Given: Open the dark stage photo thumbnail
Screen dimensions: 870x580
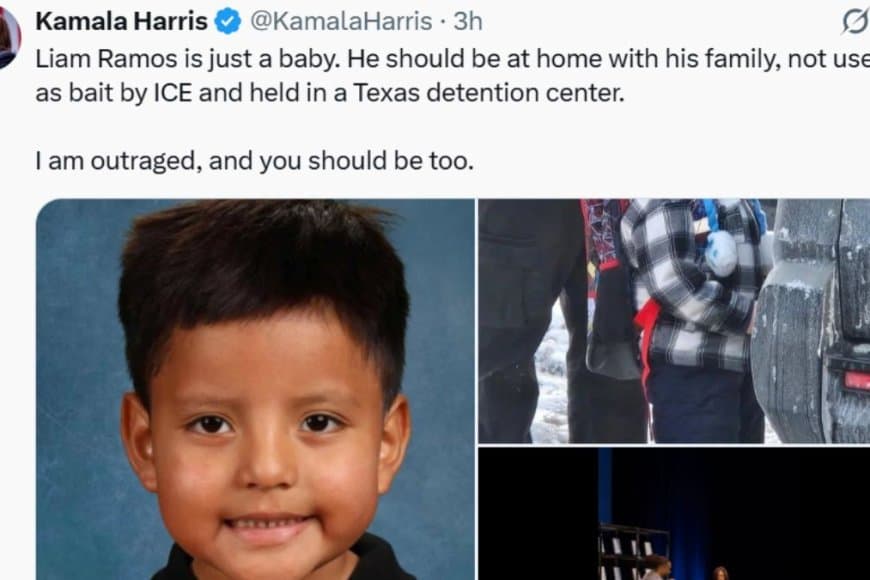Looking at the screenshot, I should pos(674,514).
